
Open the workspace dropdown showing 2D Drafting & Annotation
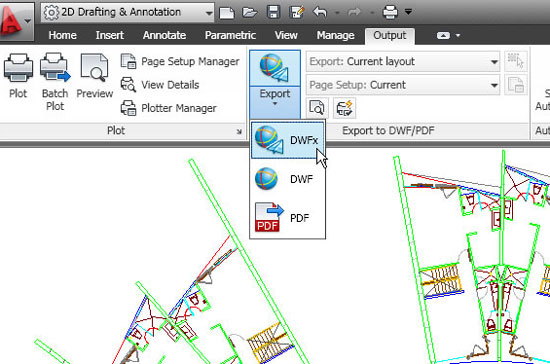pos(127,13)
